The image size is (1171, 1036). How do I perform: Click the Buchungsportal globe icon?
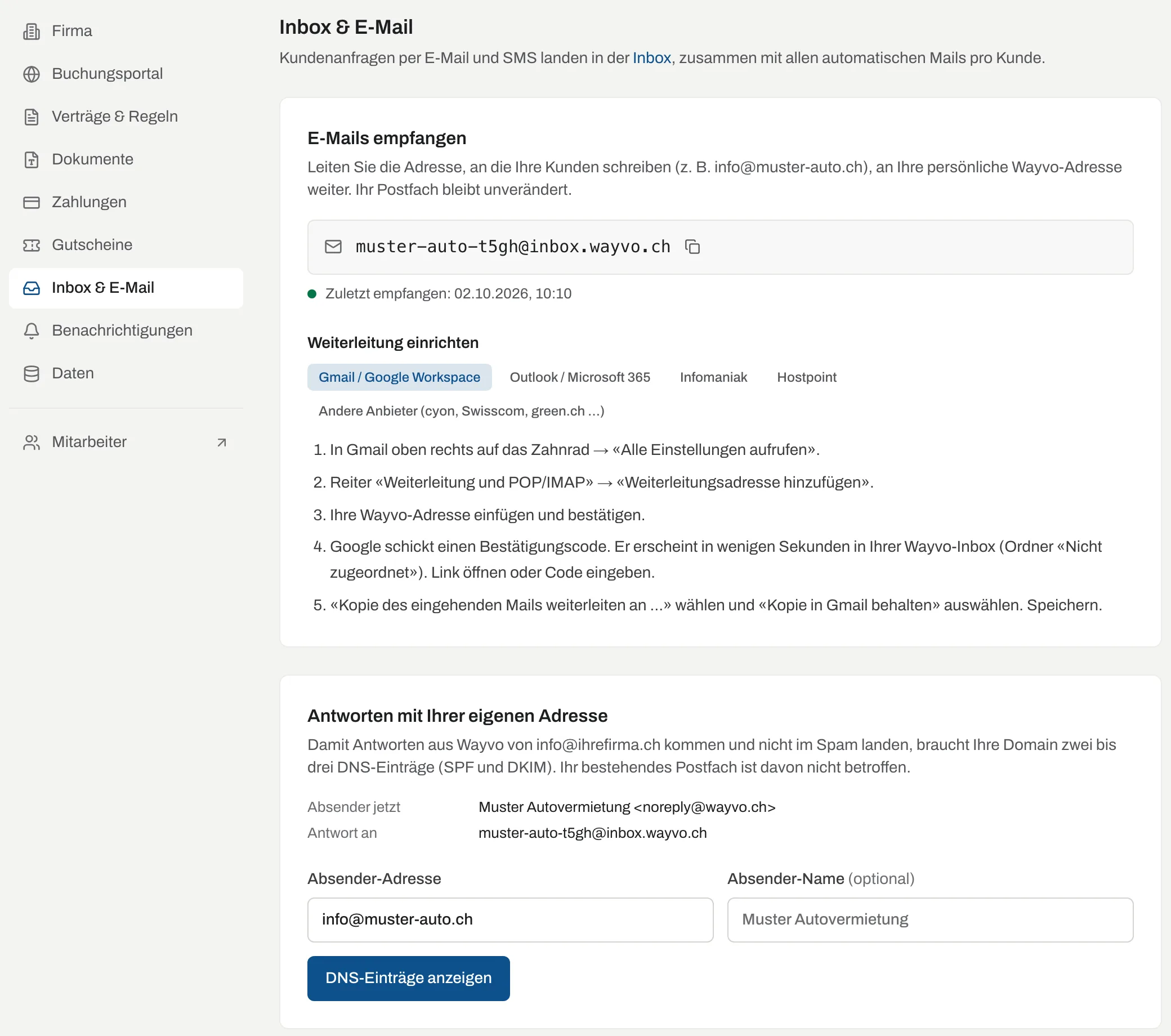[32, 74]
